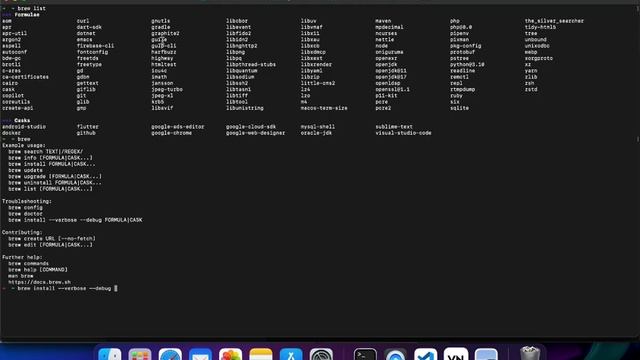The image size is (640, 360).
Task: Click the 'docker' cask entry
Action: click(x=11, y=133)
